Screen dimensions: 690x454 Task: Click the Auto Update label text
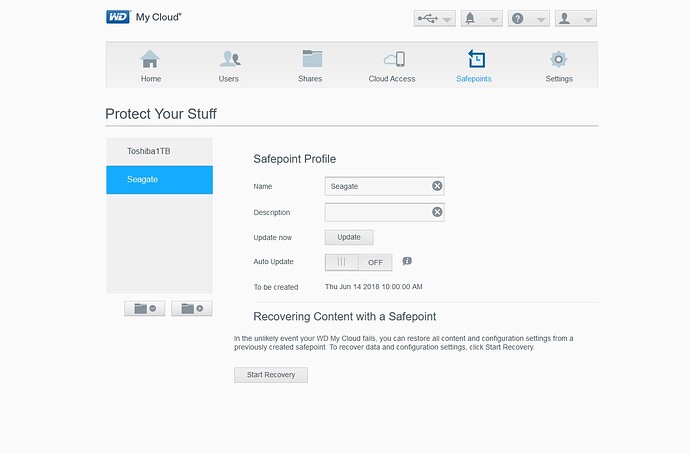coord(273,262)
